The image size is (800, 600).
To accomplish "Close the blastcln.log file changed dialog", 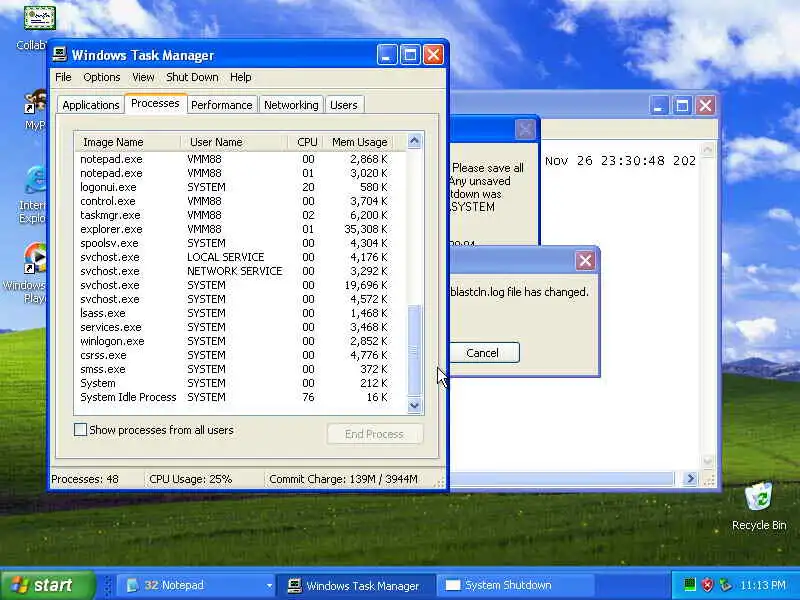I will click(585, 261).
